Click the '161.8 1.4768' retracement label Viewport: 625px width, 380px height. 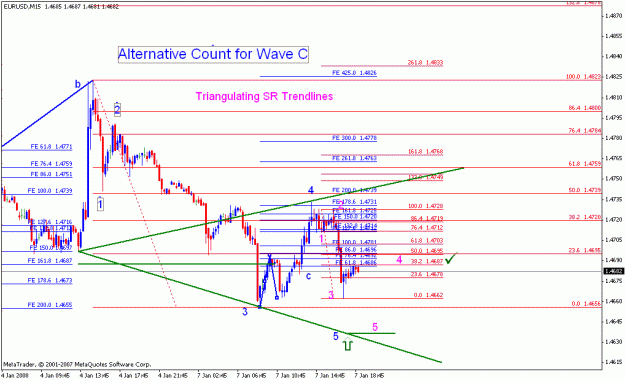(x=425, y=152)
